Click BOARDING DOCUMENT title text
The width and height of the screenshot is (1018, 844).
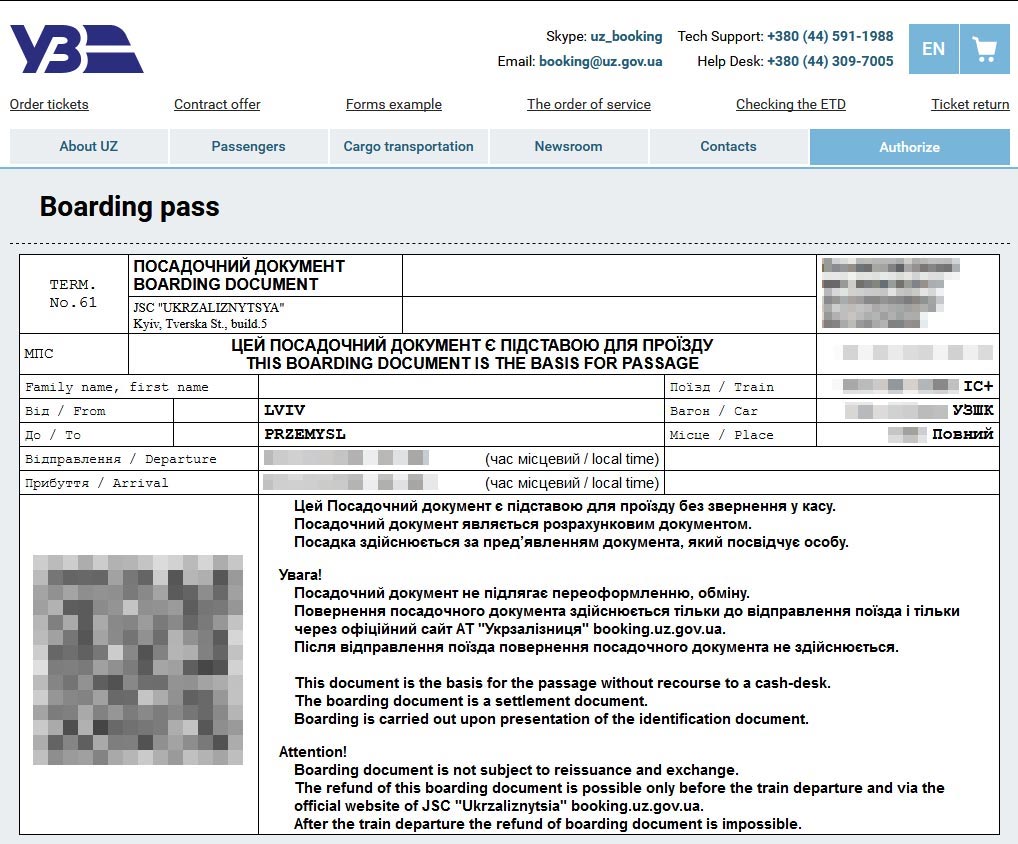[x=226, y=284]
